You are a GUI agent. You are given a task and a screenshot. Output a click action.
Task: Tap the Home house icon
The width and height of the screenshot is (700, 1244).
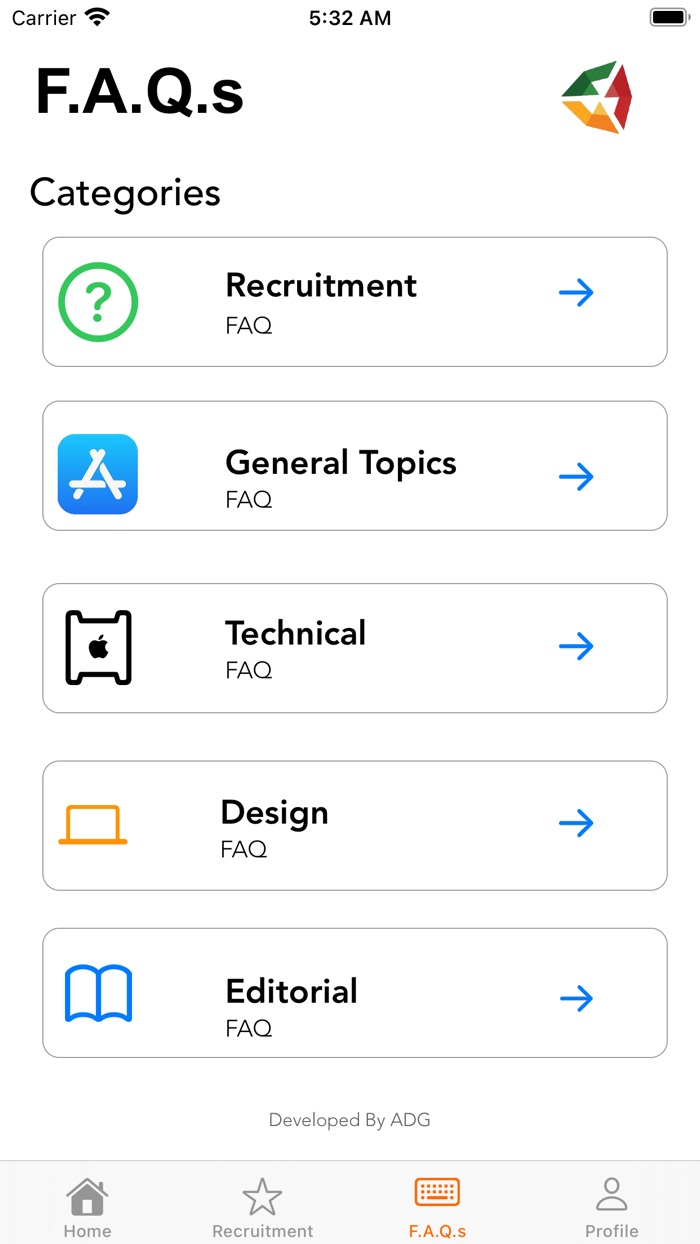[x=87, y=1195]
